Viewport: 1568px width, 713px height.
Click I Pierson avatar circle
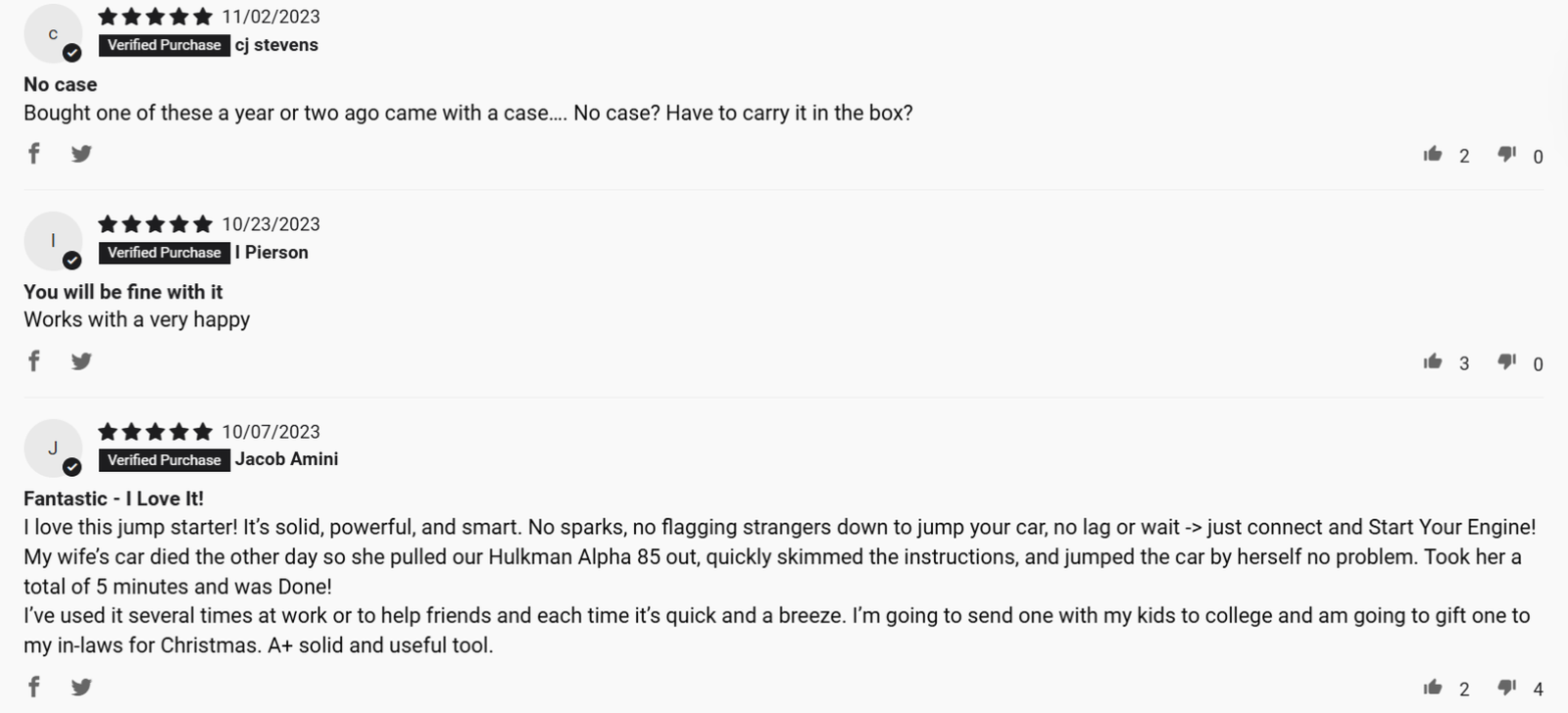[x=53, y=241]
